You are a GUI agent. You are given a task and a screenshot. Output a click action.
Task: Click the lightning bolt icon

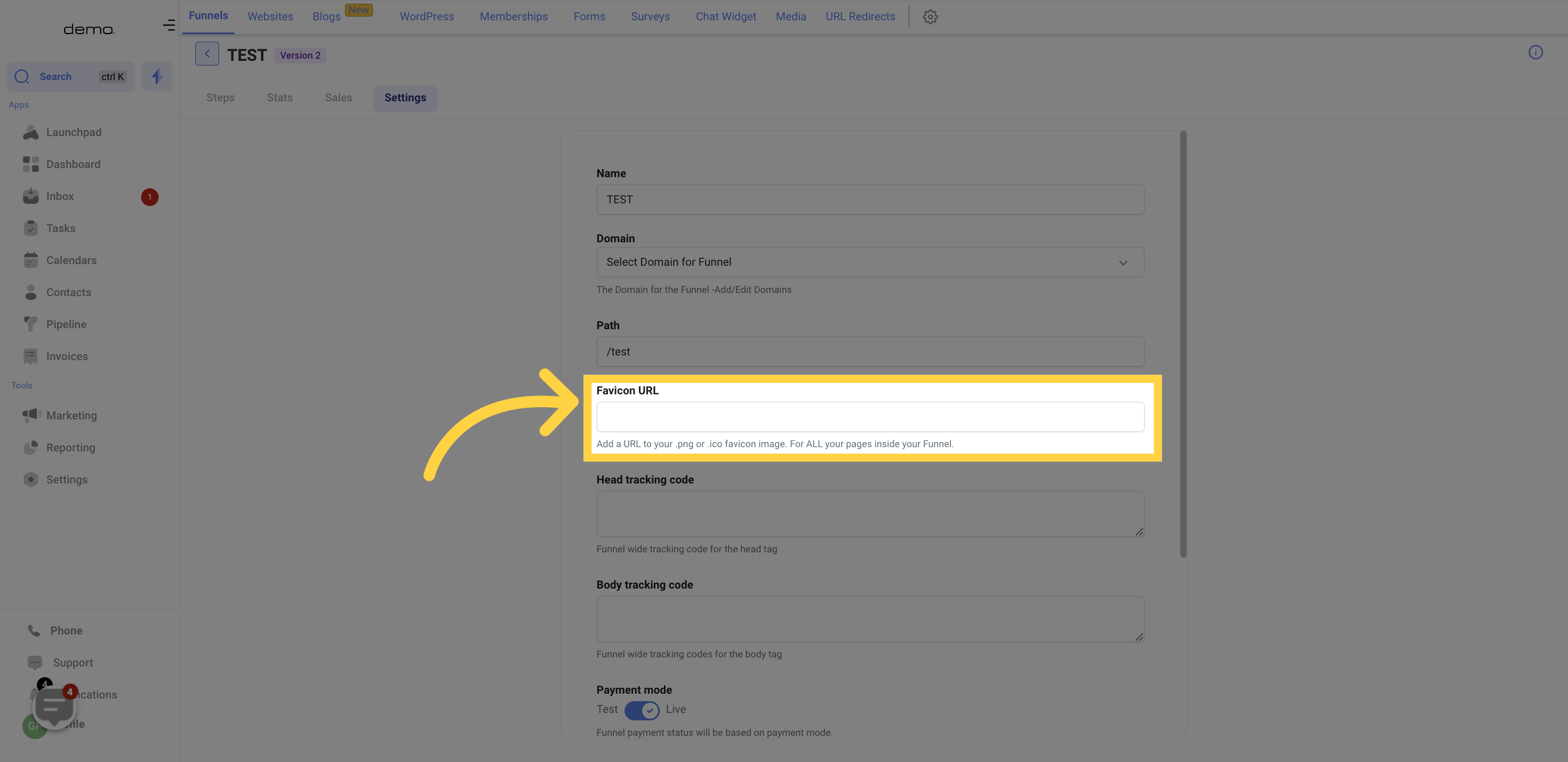coord(157,77)
